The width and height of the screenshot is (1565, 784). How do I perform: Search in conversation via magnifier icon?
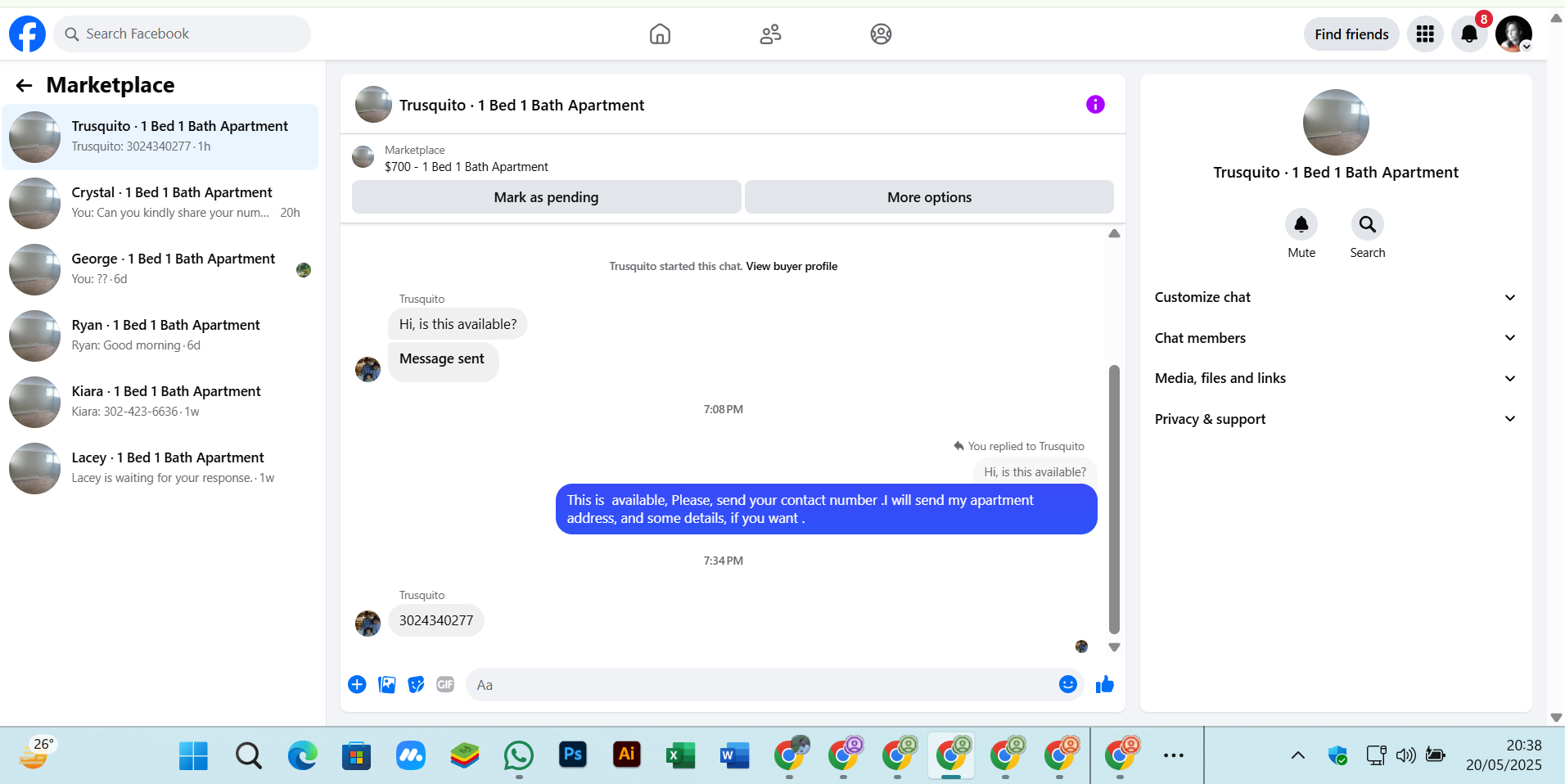click(1367, 224)
